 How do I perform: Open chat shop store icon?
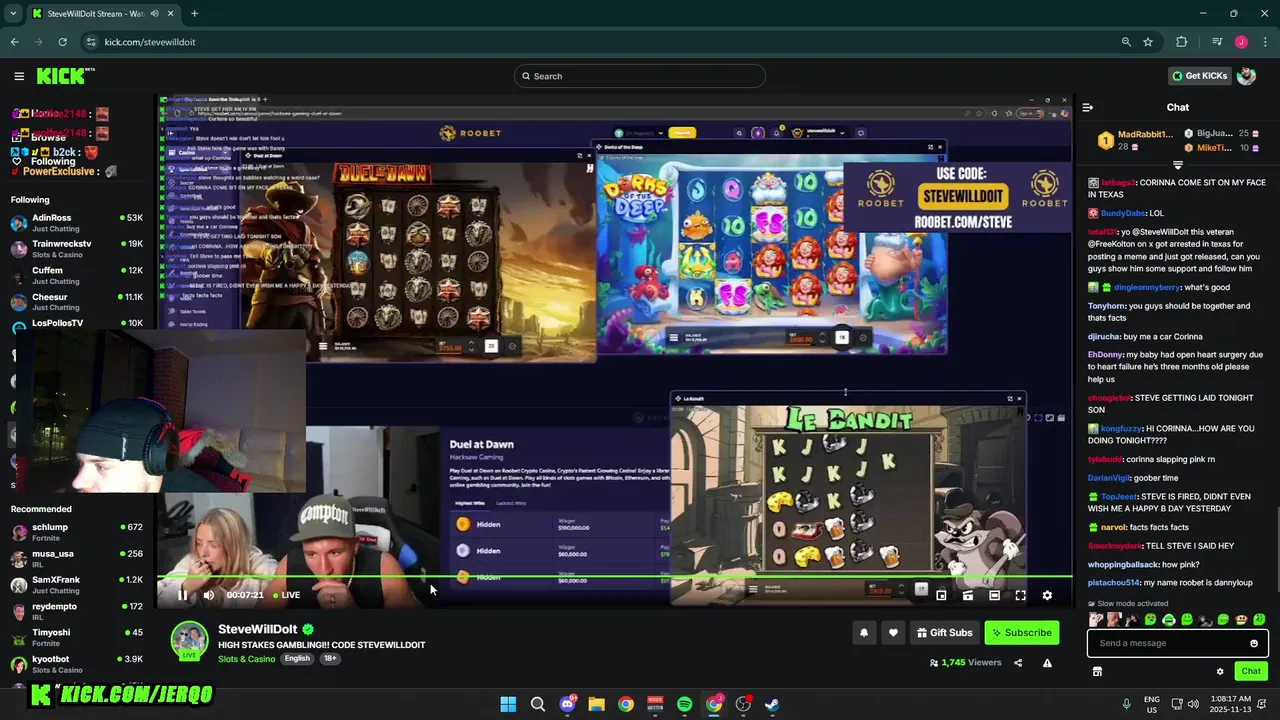[x=1097, y=671]
